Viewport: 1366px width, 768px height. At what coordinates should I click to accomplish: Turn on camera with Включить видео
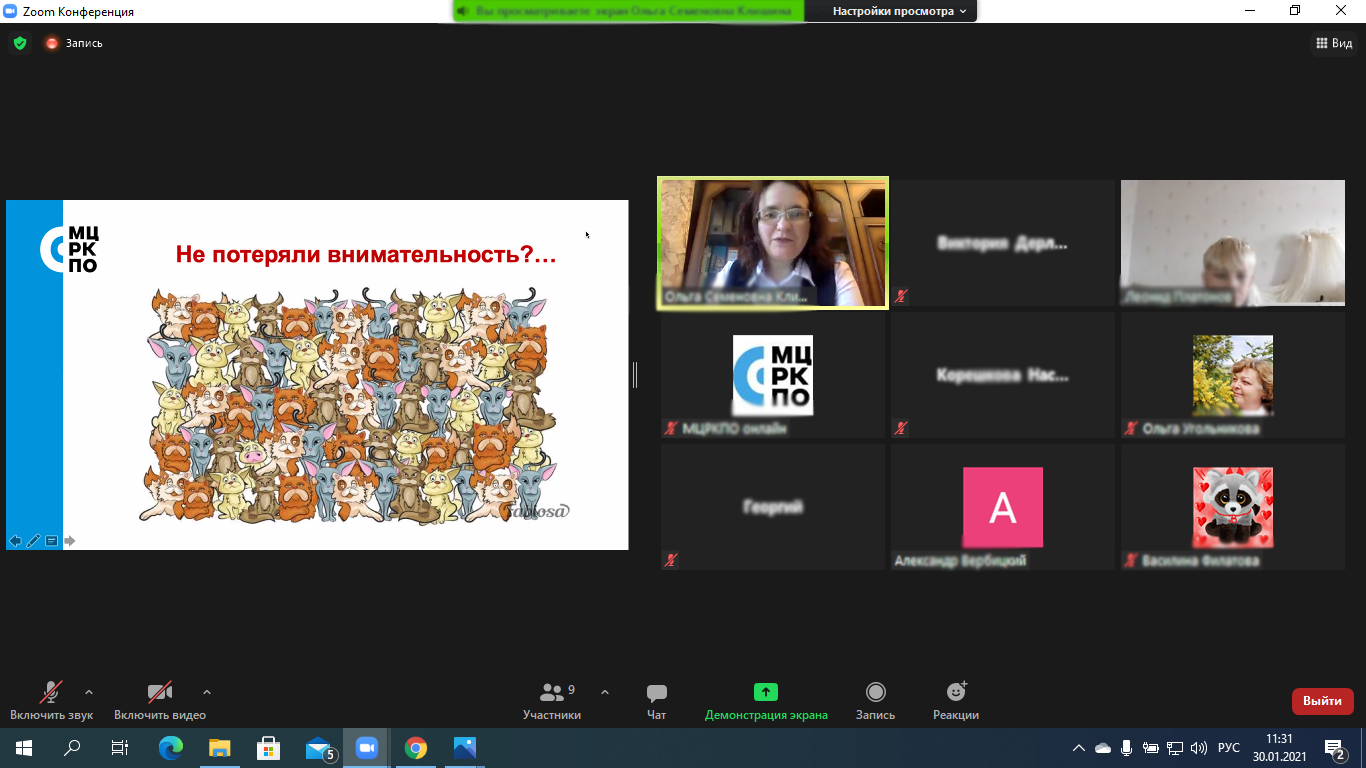click(x=160, y=701)
